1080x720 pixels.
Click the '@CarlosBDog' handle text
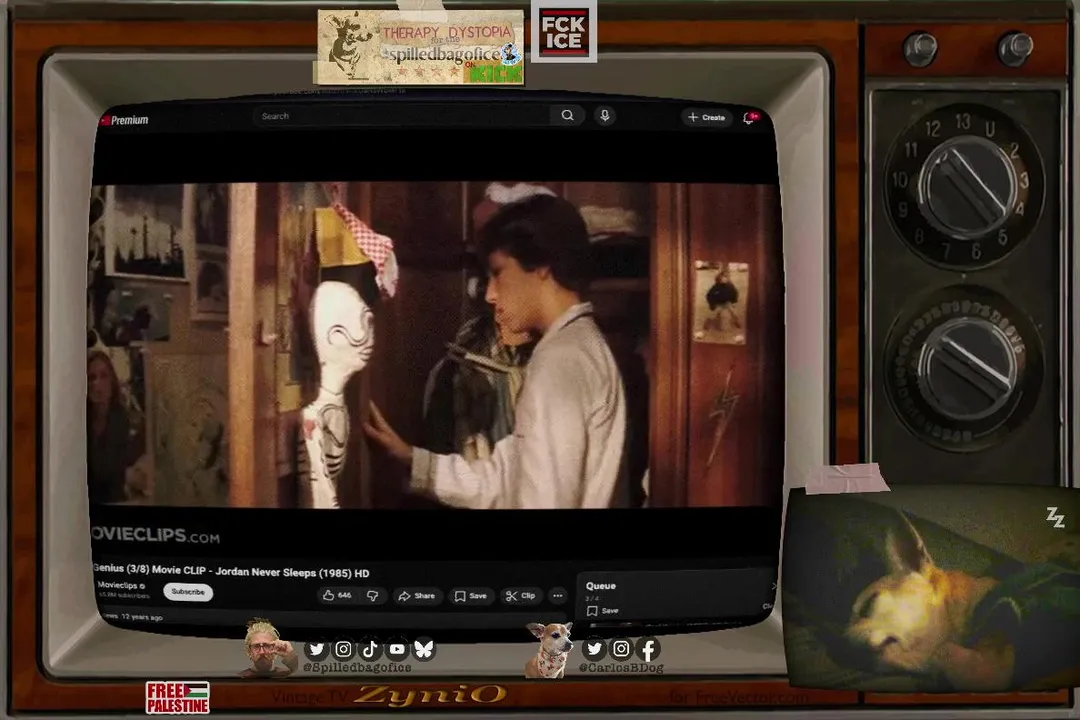(x=621, y=668)
